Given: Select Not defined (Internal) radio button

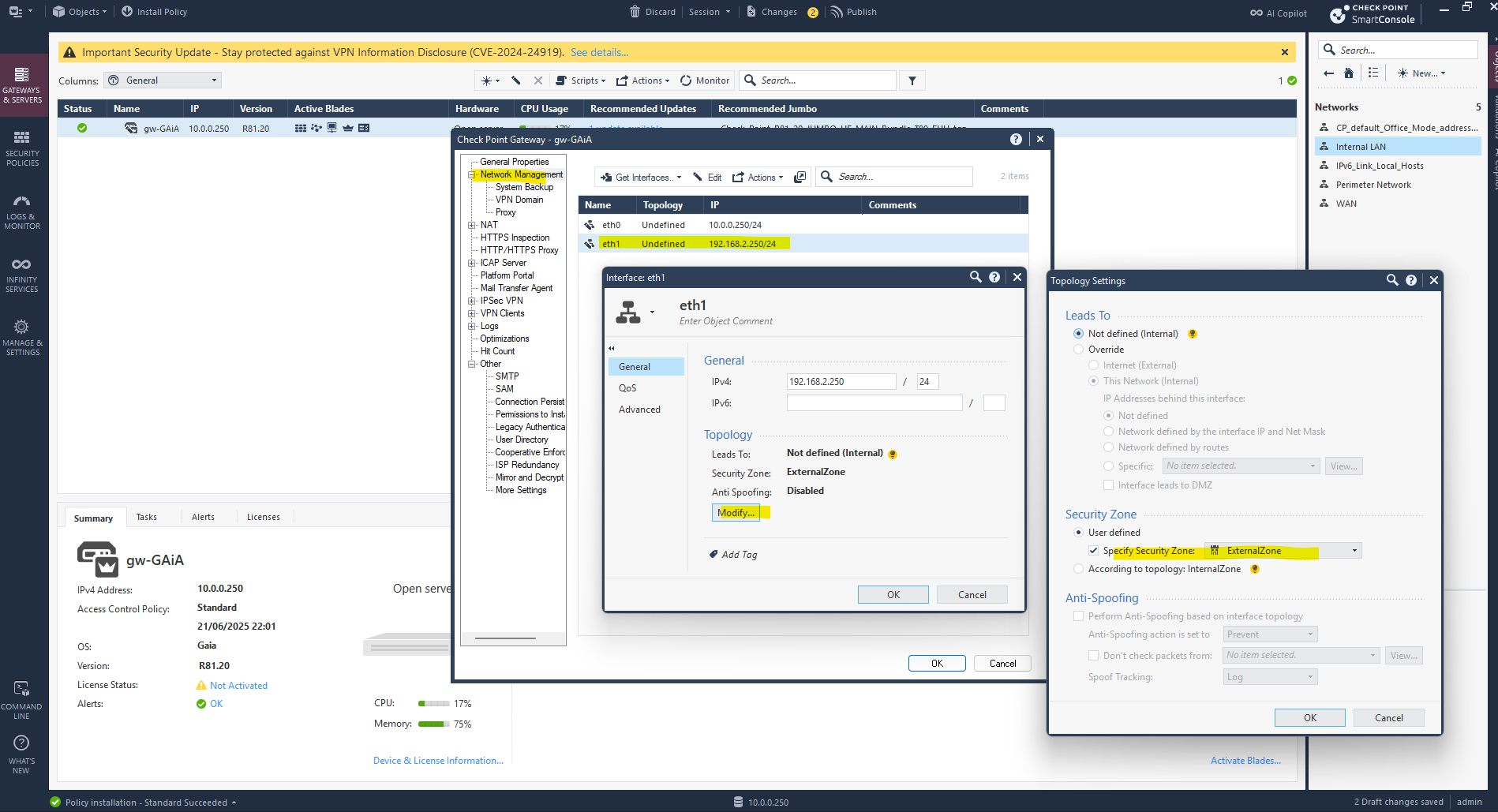Looking at the screenshot, I should pos(1078,334).
